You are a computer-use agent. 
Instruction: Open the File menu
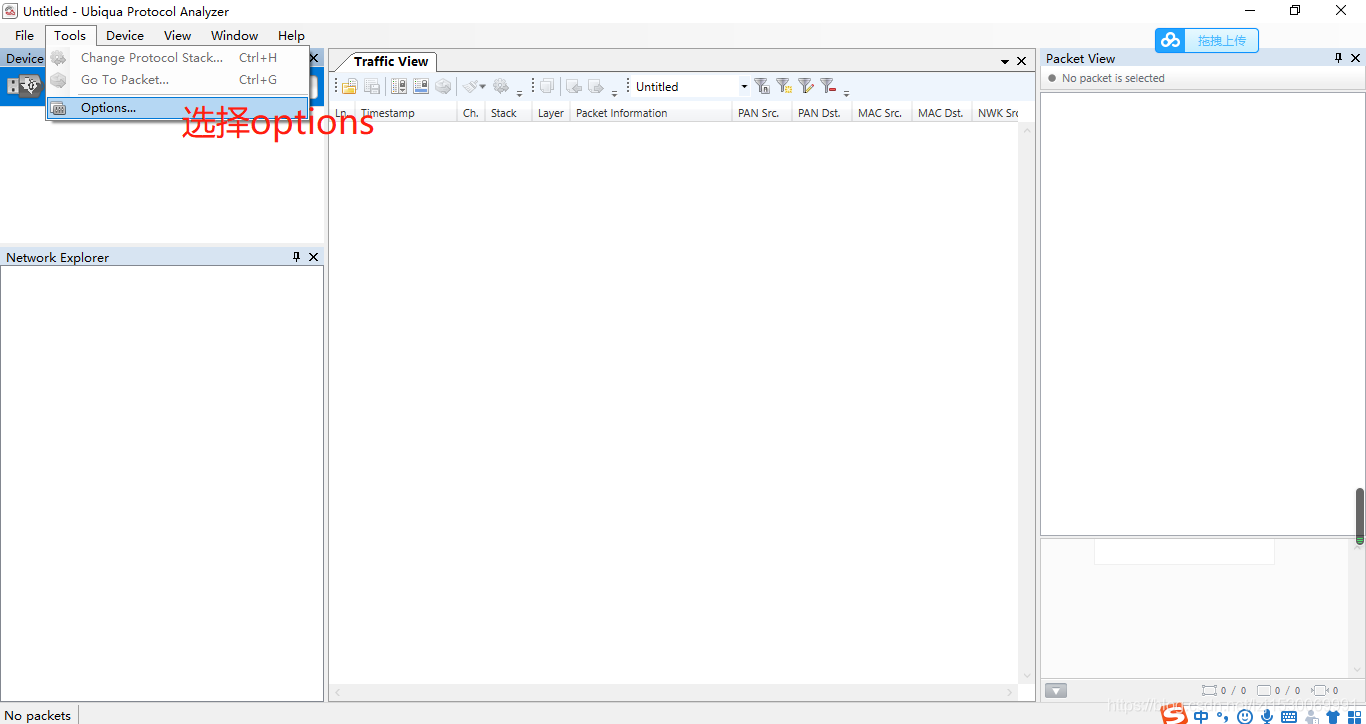pos(25,35)
